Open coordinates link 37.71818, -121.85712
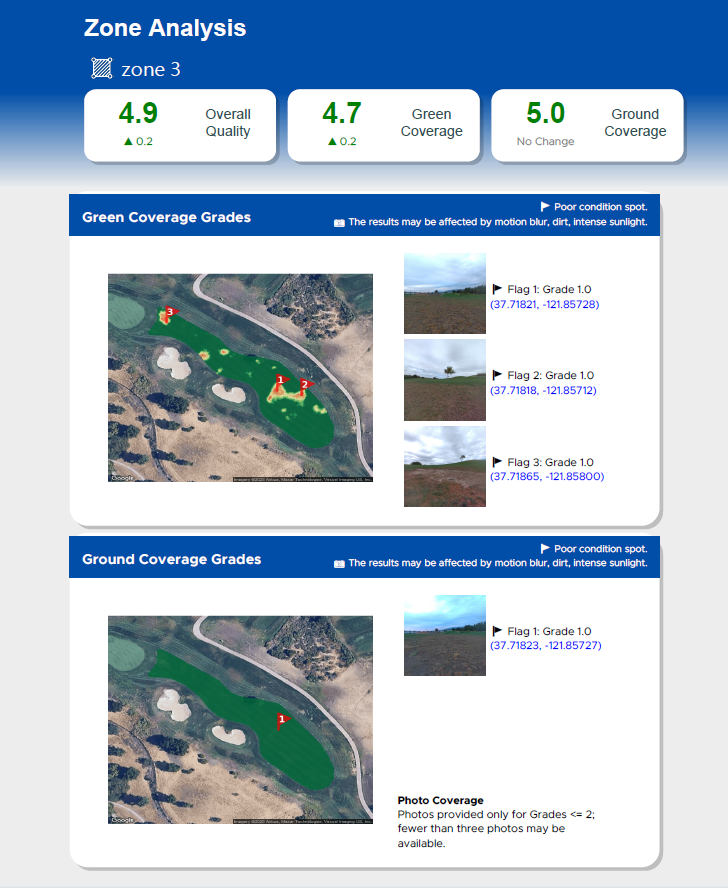728x888 pixels. [543, 390]
